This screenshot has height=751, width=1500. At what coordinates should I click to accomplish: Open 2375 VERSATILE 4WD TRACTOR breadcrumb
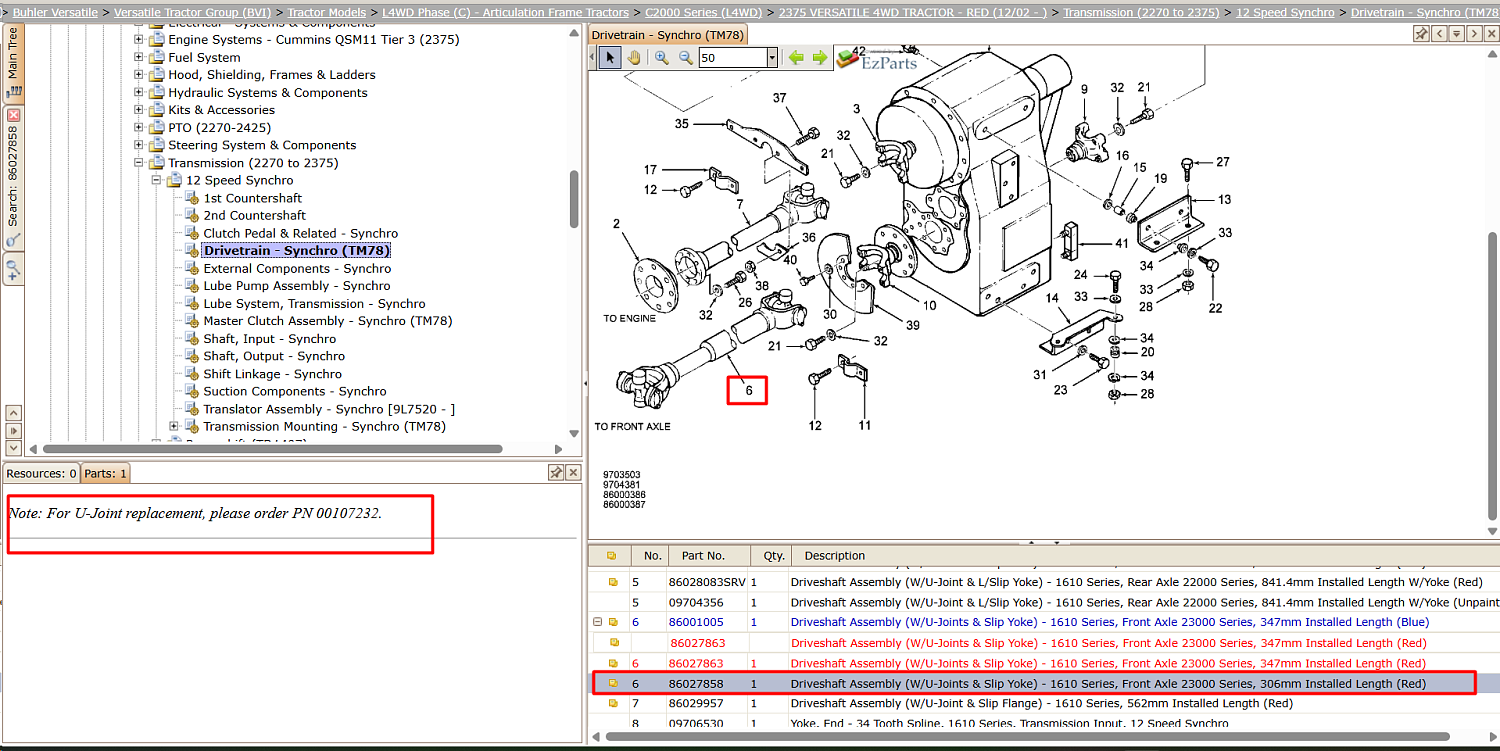913,12
